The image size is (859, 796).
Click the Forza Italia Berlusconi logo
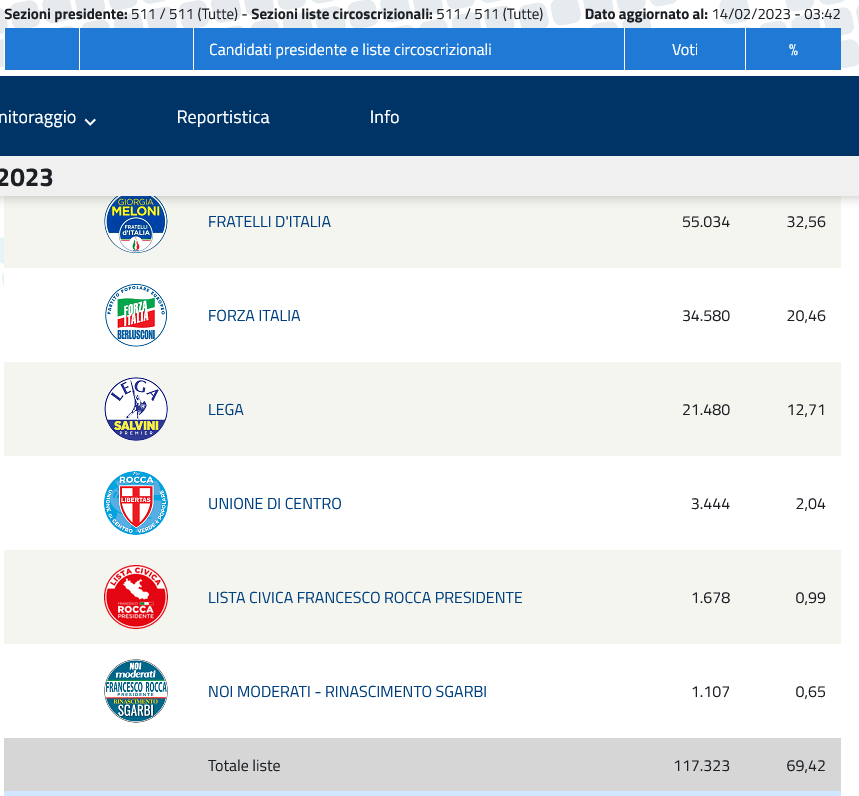[136, 316]
